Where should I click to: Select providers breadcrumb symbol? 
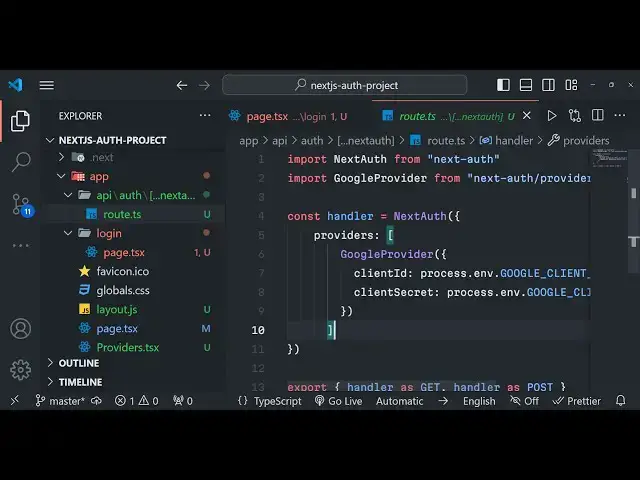click(x=578, y=141)
